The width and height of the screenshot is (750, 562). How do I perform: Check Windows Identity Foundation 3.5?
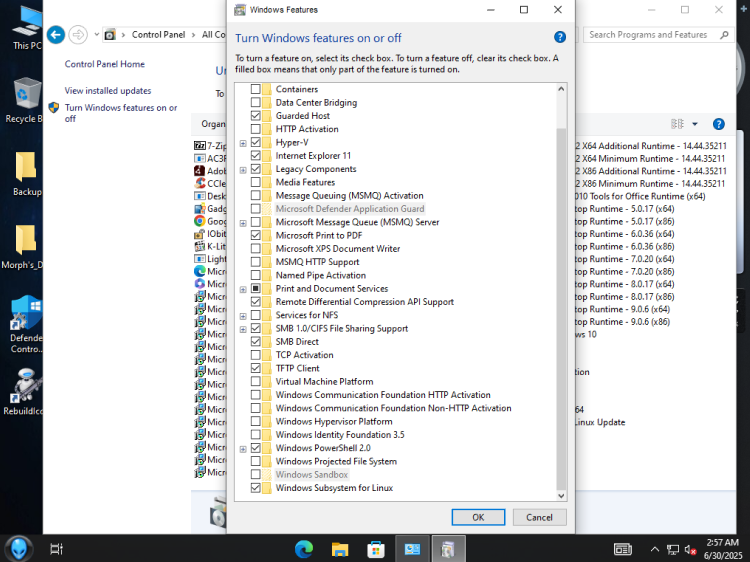click(255, 435)
